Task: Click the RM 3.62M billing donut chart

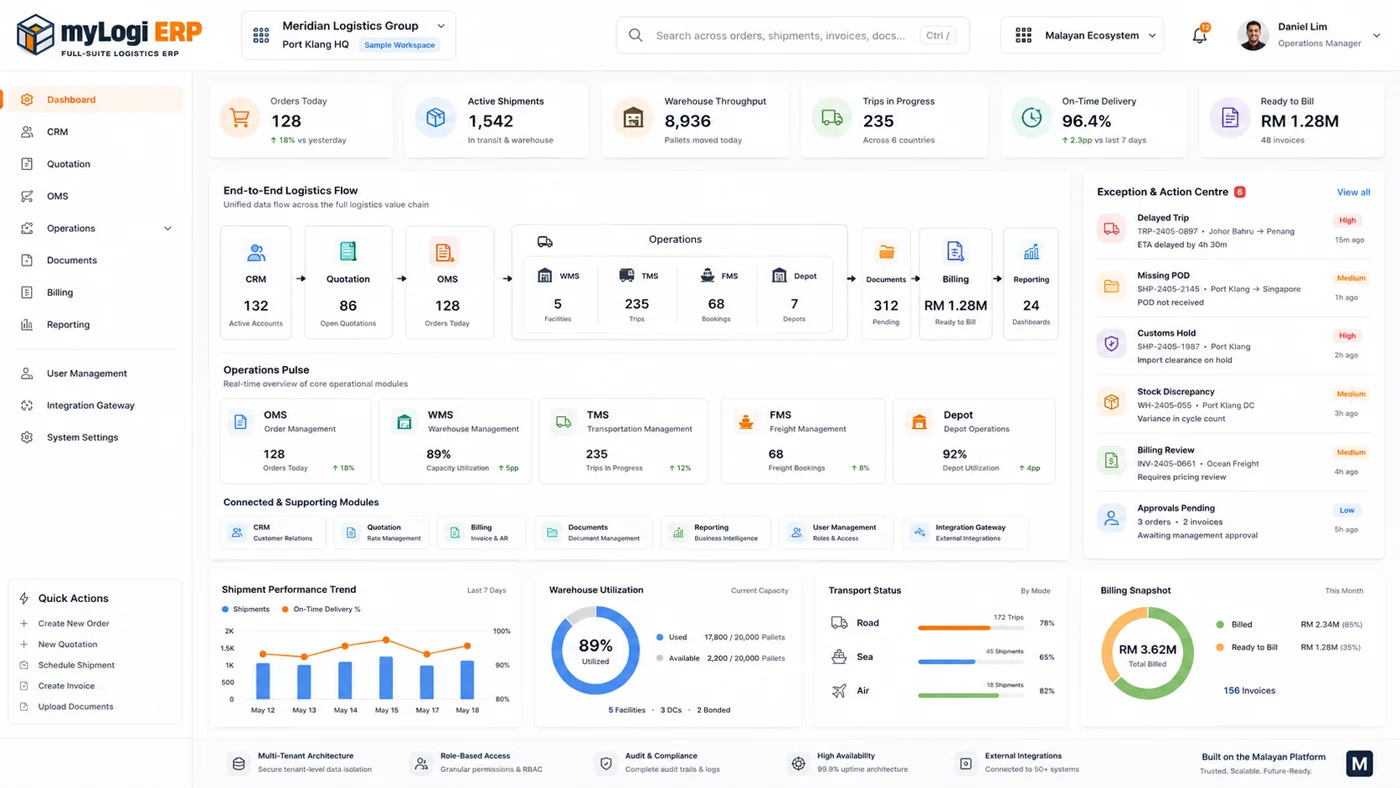Action: pos(1147,653)
